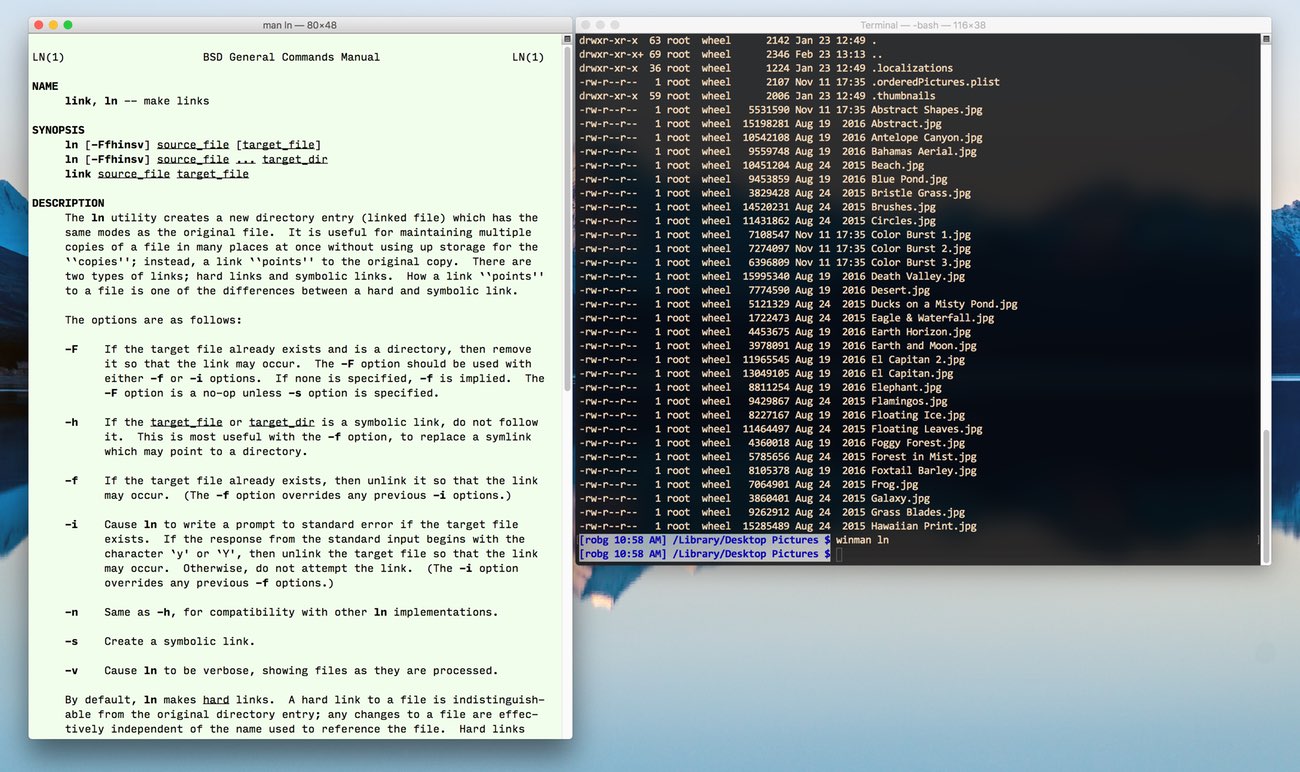Screen dimensions: 1300x772
Task: Click Desert.jpg in Terminal listing
Action: coord(900,291)
